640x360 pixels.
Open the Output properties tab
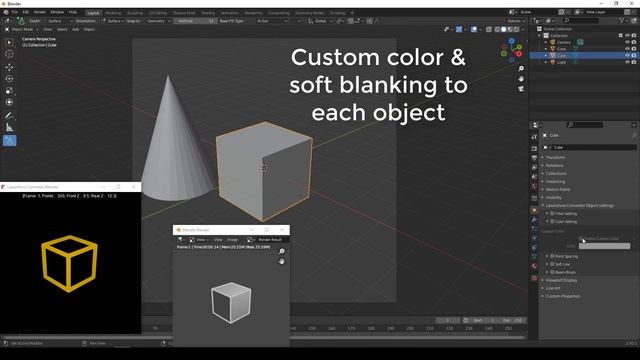(x=534, y=158)
